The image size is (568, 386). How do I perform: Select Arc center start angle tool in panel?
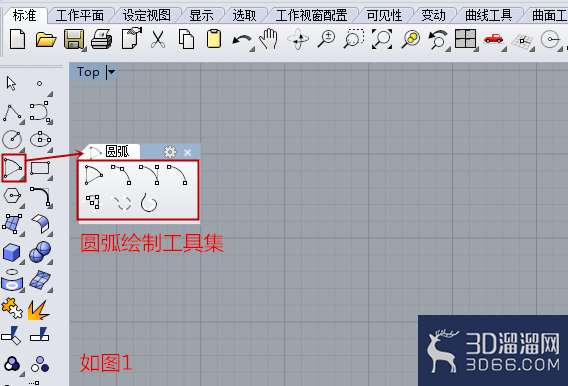tap(93, 175)
